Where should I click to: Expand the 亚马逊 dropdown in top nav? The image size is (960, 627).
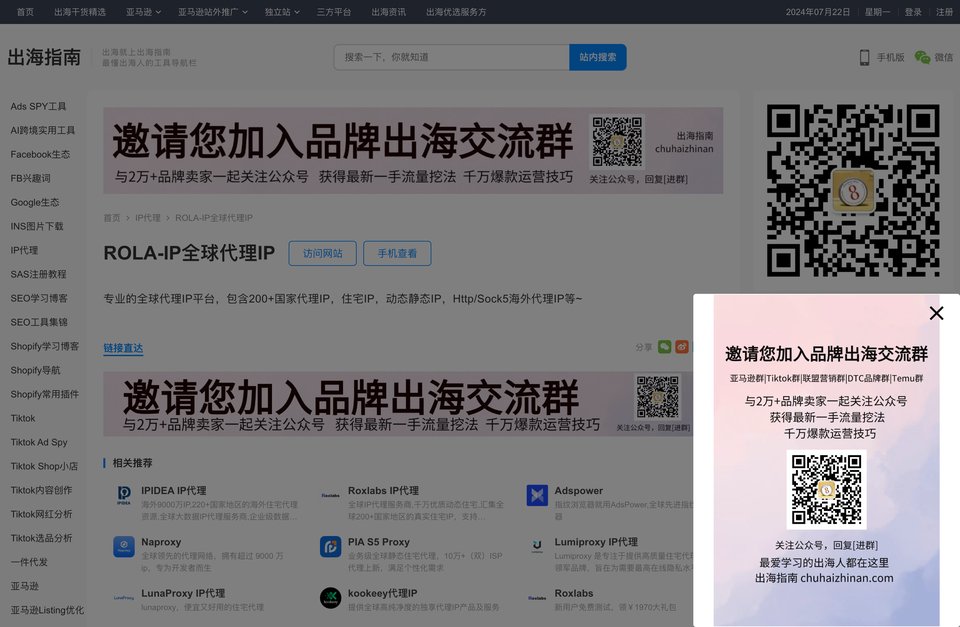(x=143, y=12)
